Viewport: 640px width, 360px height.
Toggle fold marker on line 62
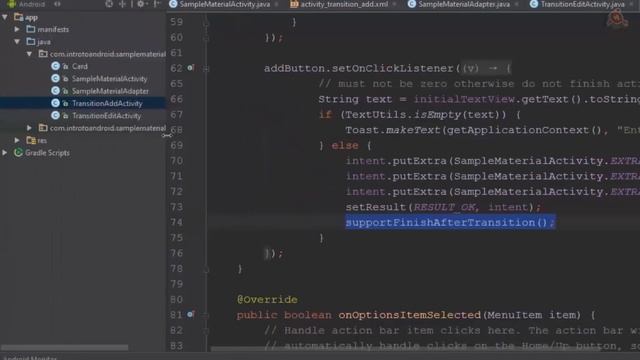(x=206, y=69)
